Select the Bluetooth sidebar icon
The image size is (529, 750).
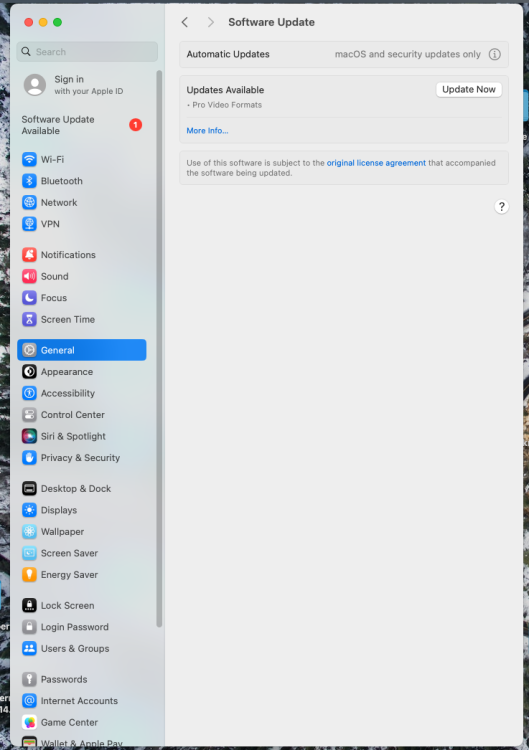[x=29, y=181]
